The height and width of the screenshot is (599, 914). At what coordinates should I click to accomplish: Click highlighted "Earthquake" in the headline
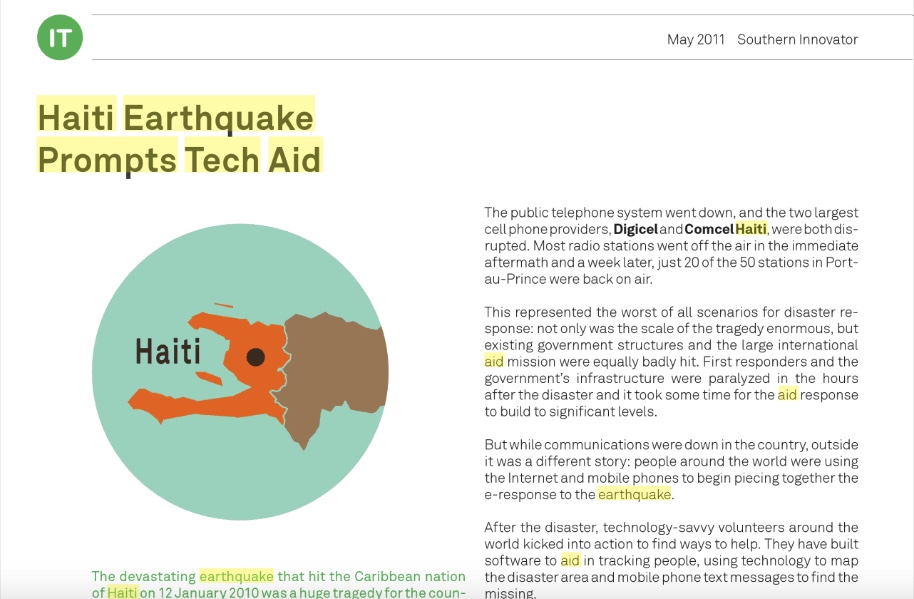click(218, 117)
